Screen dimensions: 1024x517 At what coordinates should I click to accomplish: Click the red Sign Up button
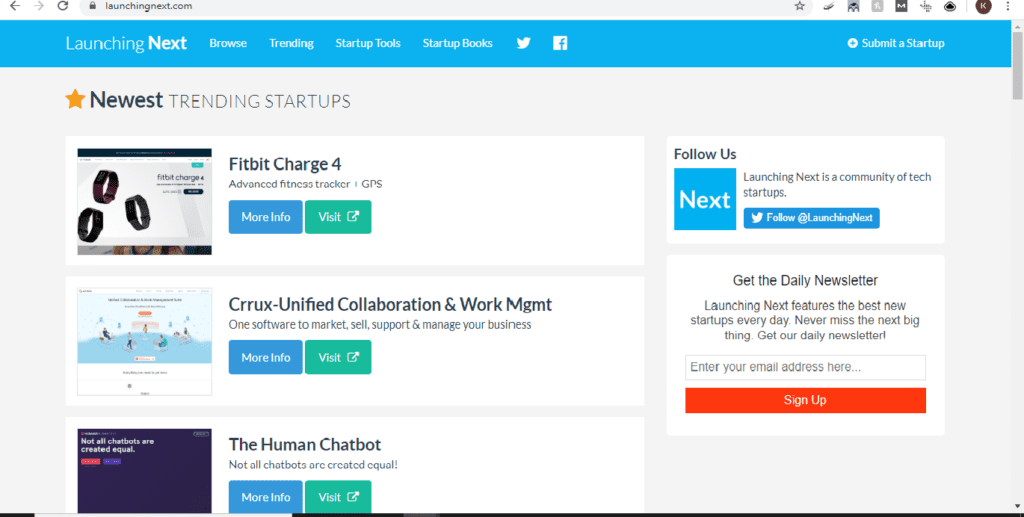(x=805, y=400)
